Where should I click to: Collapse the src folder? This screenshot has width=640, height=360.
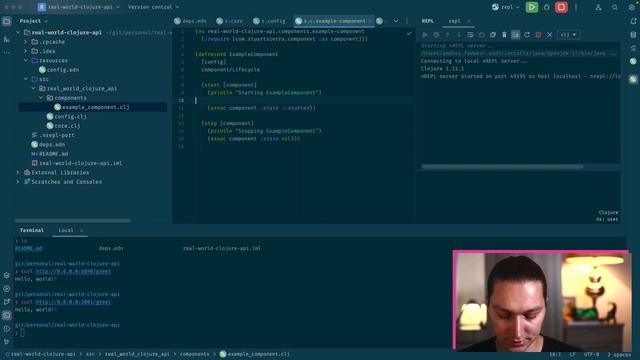(26, 79)
